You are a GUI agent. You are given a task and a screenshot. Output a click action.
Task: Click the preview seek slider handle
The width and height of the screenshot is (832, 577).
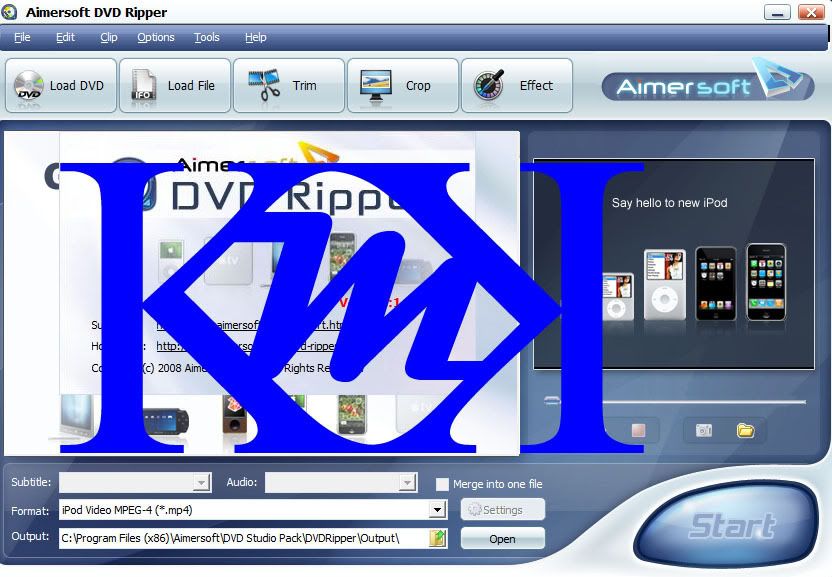(552, 401)
